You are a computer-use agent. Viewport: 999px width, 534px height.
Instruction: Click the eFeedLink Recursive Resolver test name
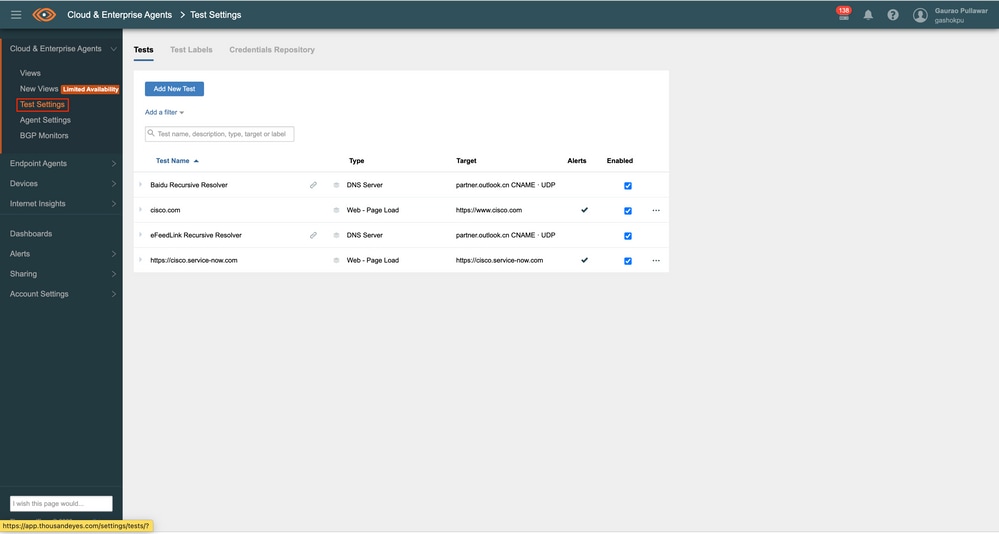click(196, 235)
